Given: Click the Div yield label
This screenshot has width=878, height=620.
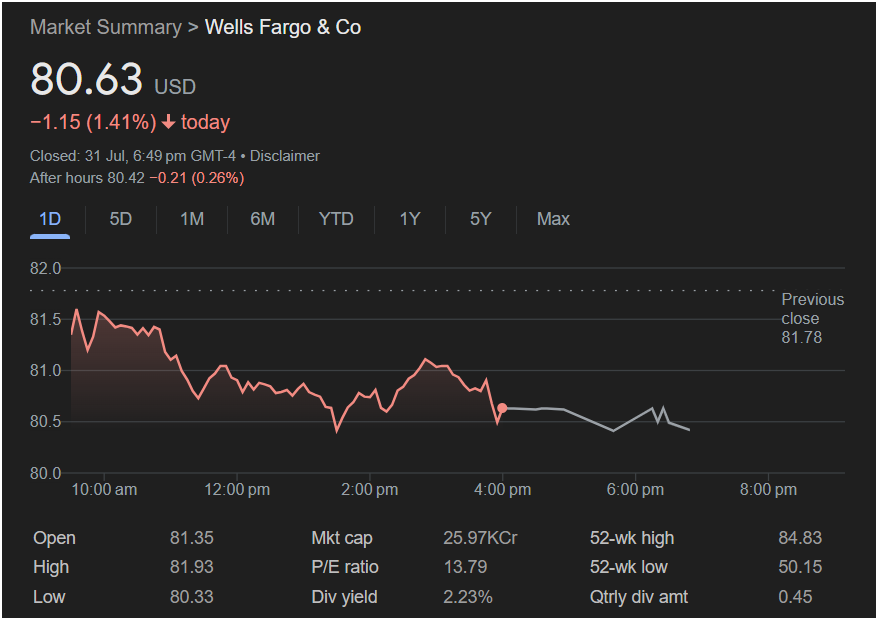Looking at the screenshot, I should (x=344, y=596).
